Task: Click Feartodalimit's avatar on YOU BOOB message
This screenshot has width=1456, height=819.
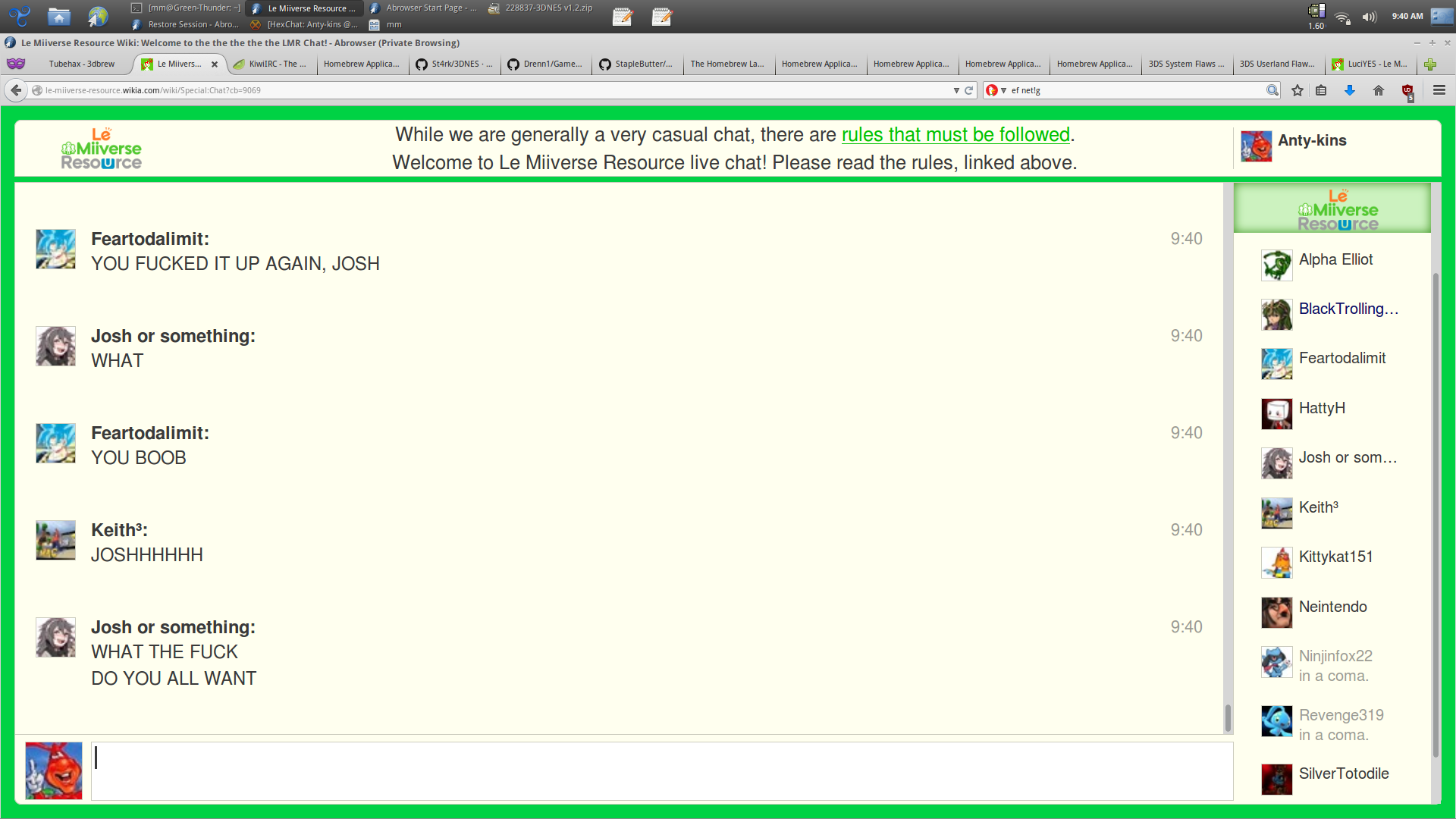Action: click(55, 443)
